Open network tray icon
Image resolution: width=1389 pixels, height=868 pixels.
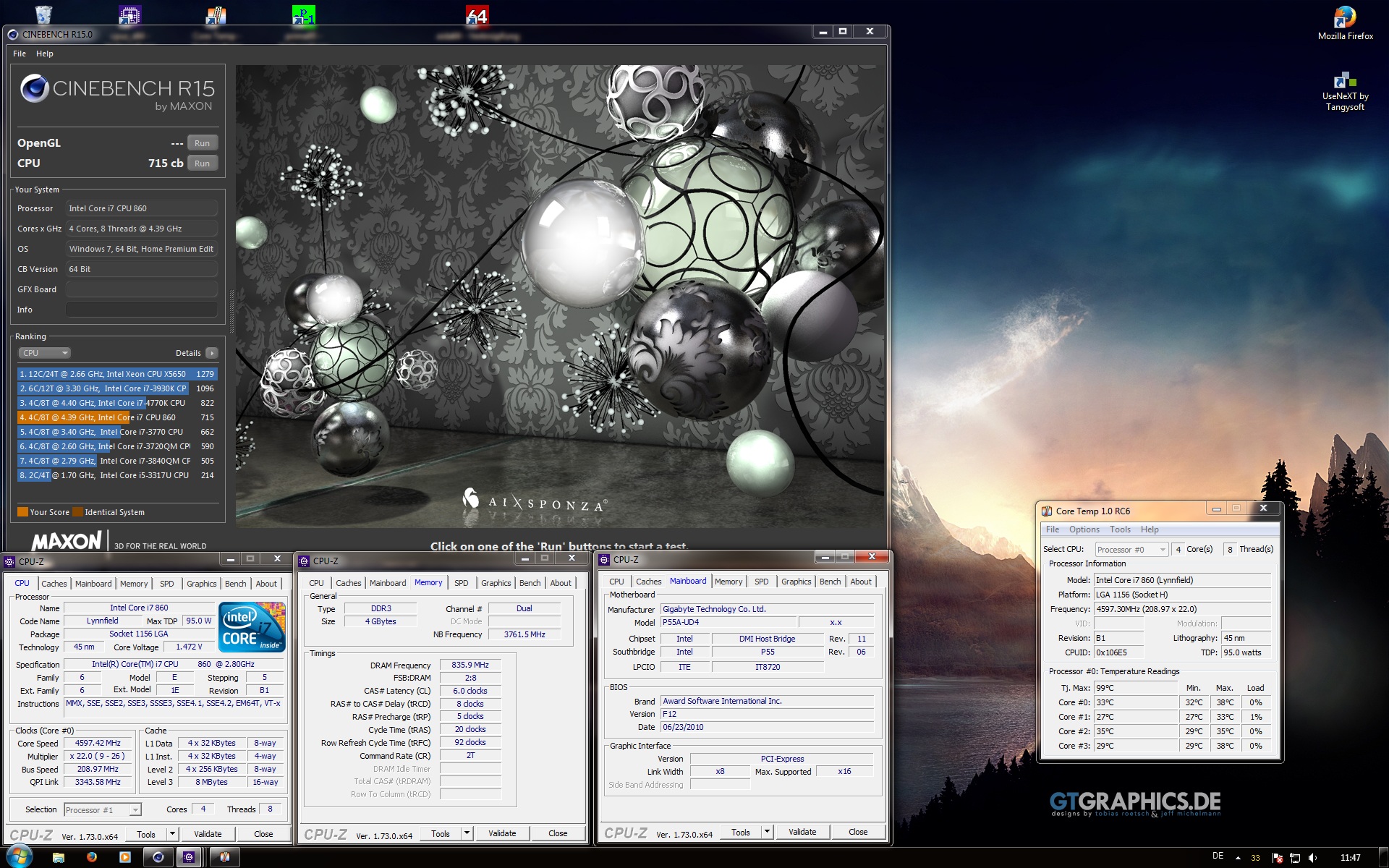click(x=1295, y=858)
